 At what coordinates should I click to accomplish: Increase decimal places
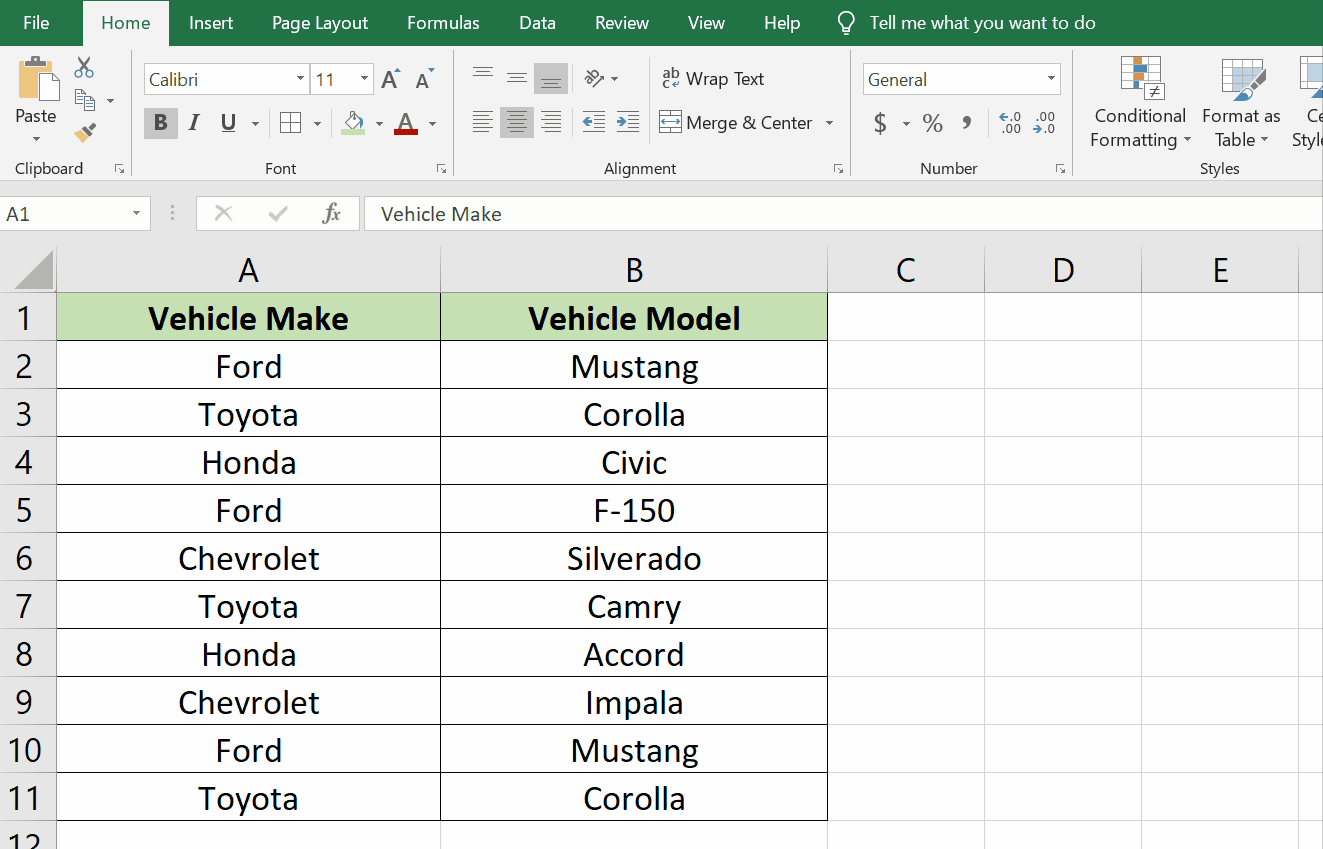click(1010, 123)
